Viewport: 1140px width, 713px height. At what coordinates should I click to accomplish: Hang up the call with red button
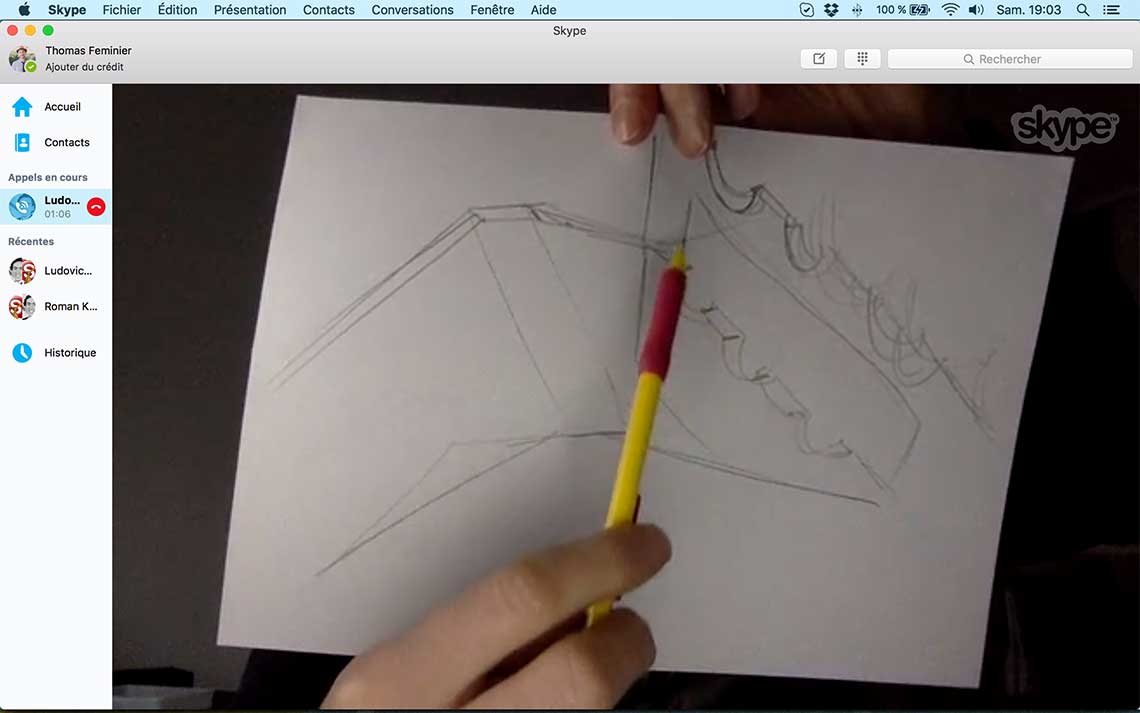96,207
